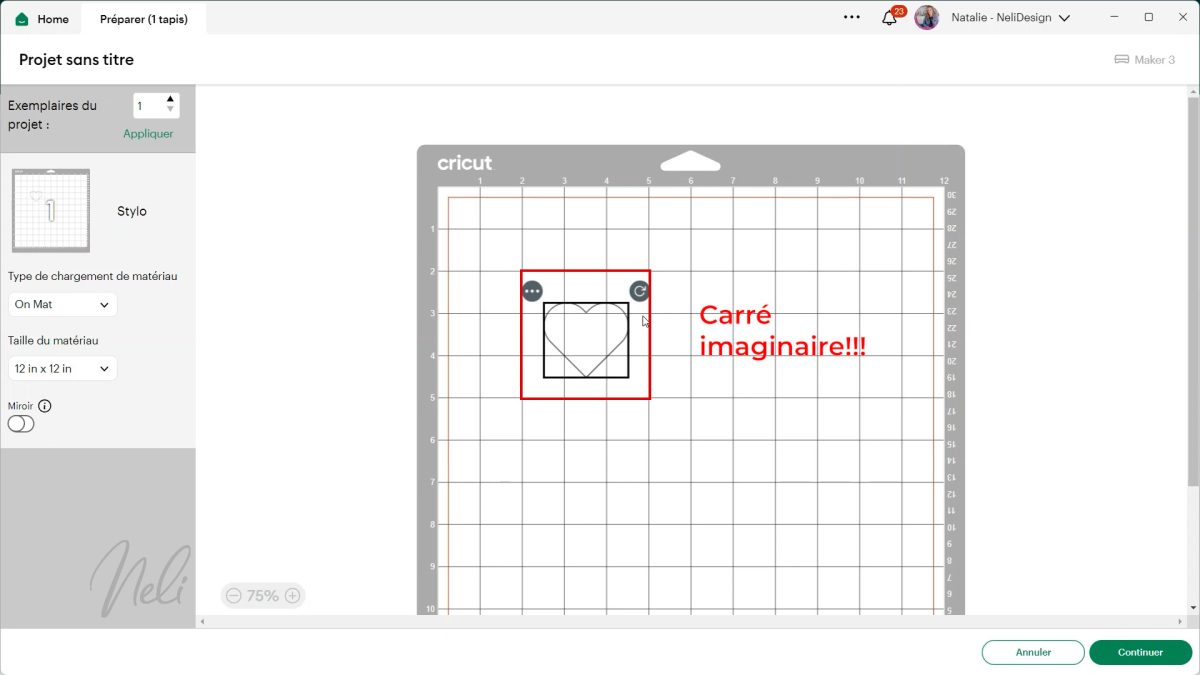Increase project copies with the up stepper arrow
The height and width of the screenshot is (675, 1200).
click(x=172, y=99)
